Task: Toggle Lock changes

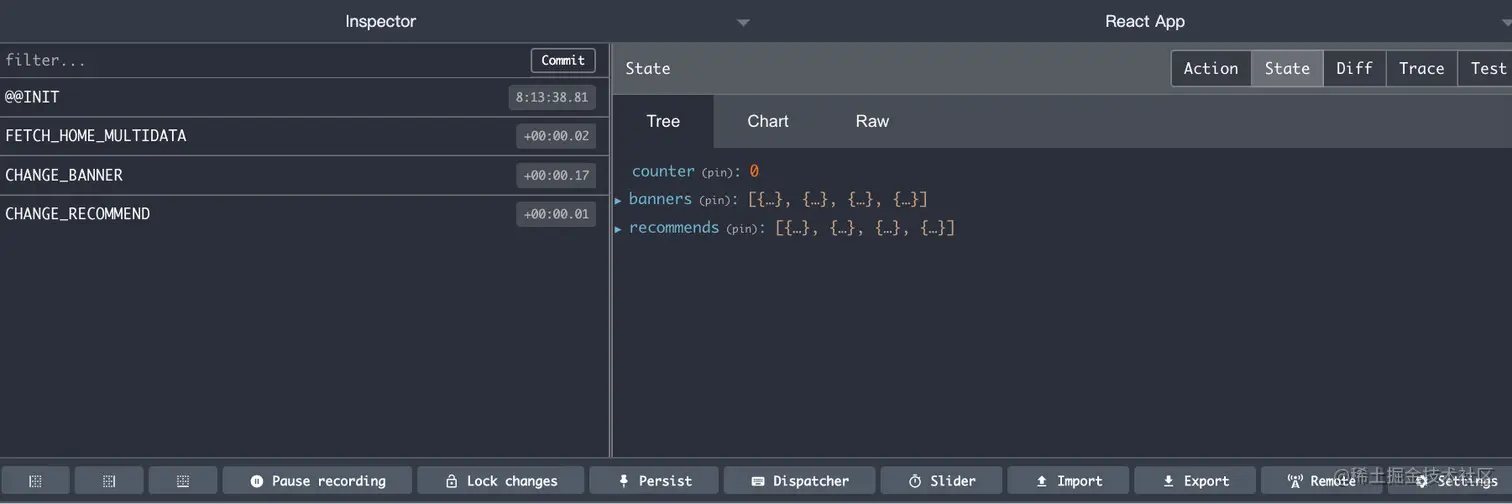Action: [501, 481]
